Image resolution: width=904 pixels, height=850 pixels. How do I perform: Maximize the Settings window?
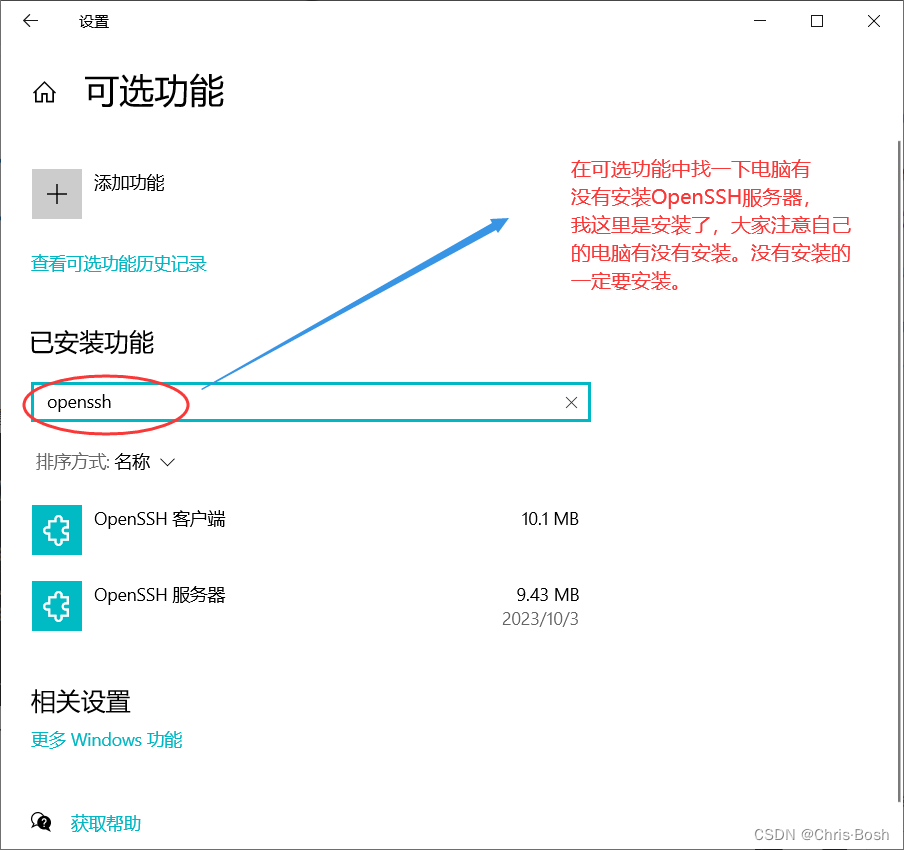click(x=816, y=21)
